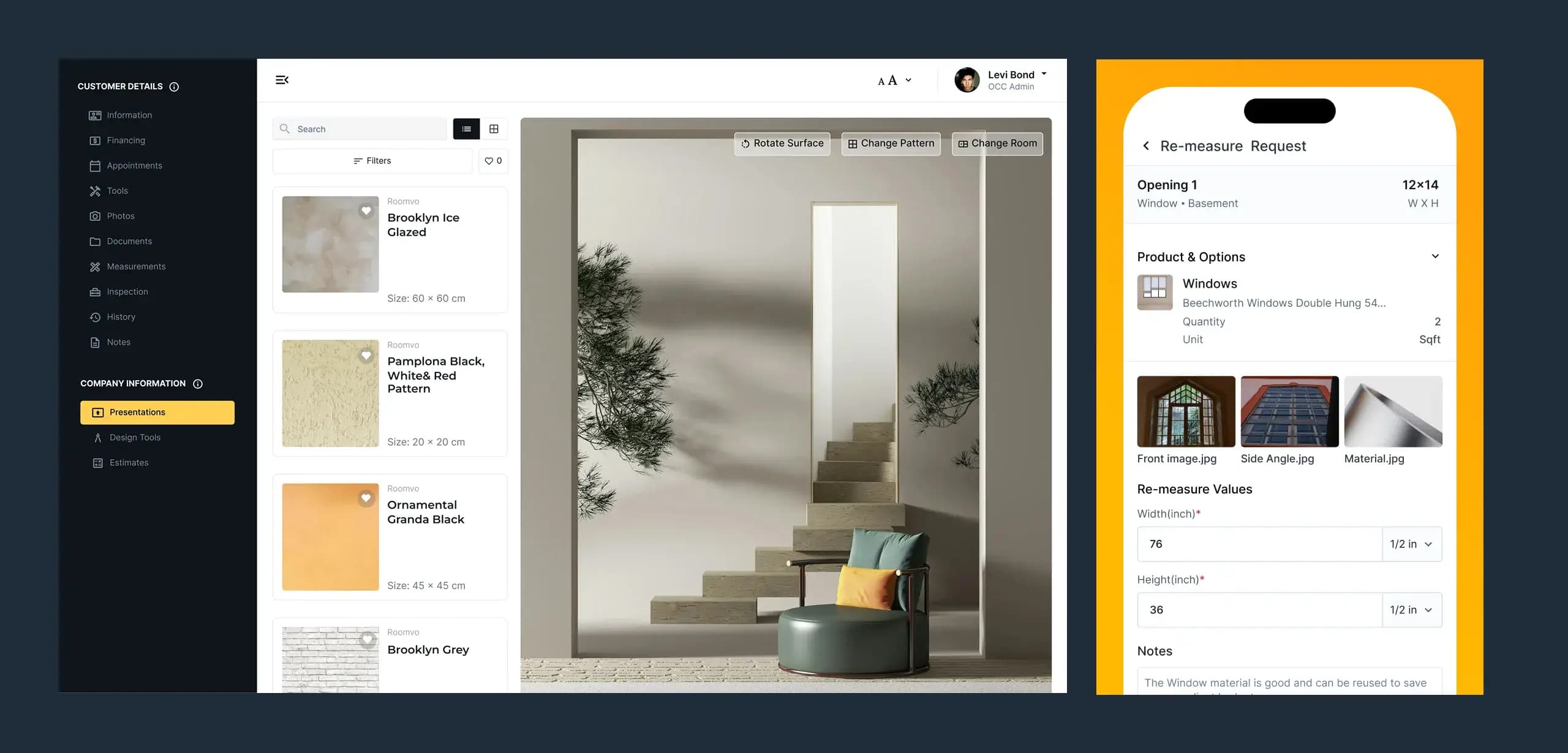Screen dimensions: 1568x753
Task: Open the Front image.jpg thumbnail
Action: [x=1186, y=411]
